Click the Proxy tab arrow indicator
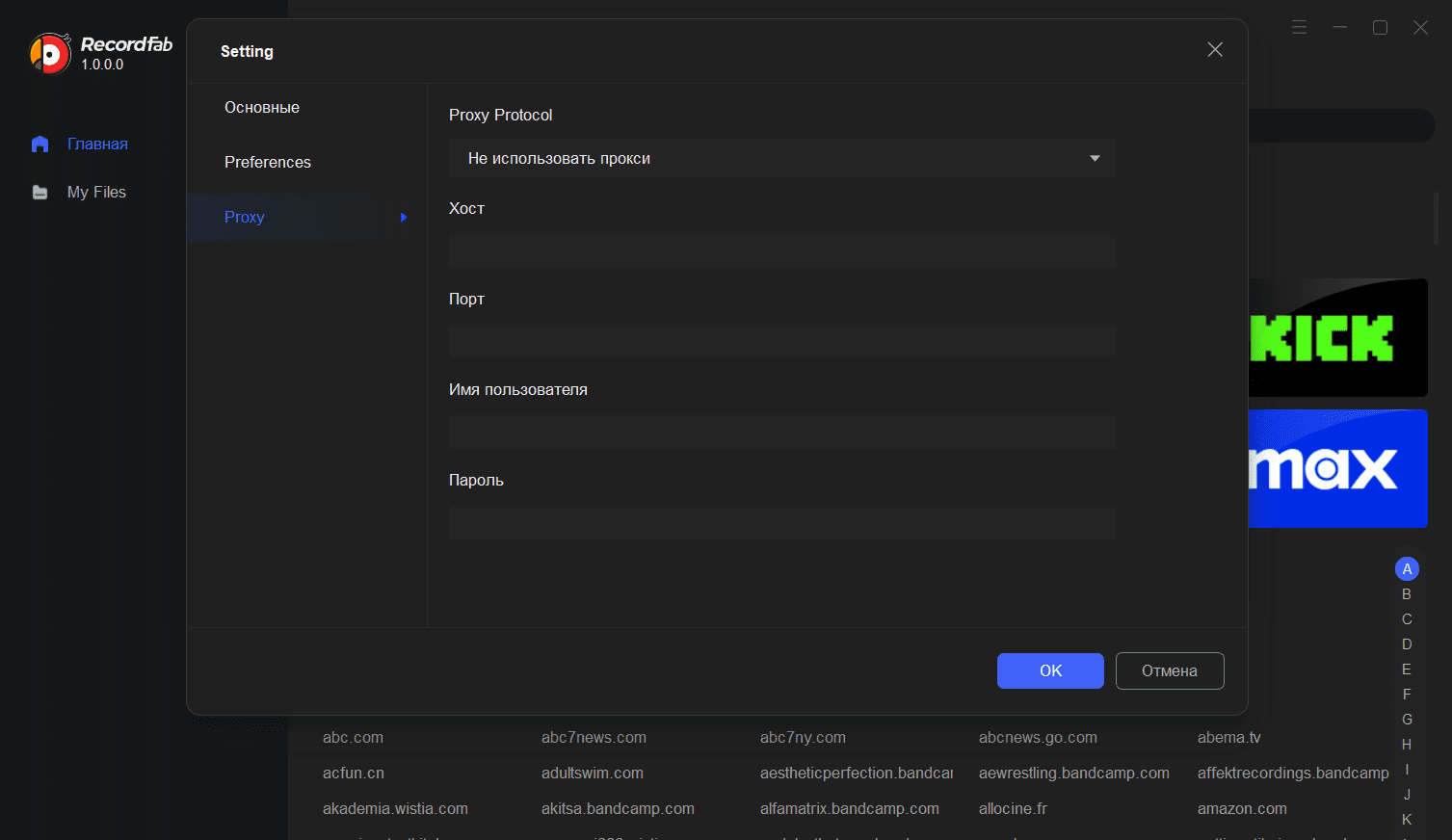 [404, 218]
